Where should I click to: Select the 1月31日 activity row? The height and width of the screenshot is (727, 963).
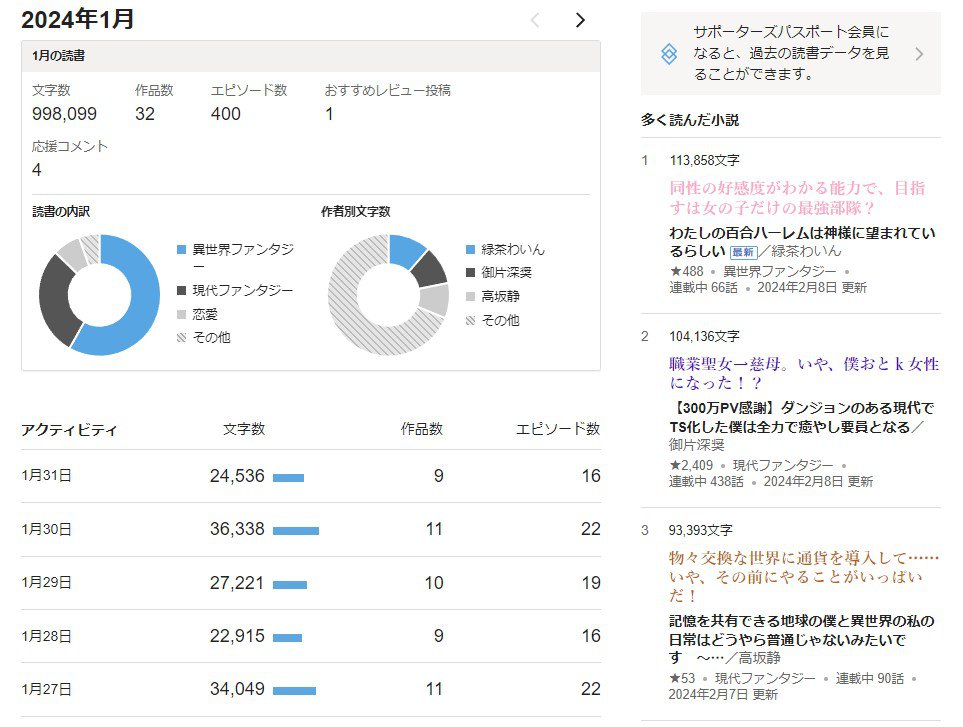pyautogui.click(x=310, y=476)
